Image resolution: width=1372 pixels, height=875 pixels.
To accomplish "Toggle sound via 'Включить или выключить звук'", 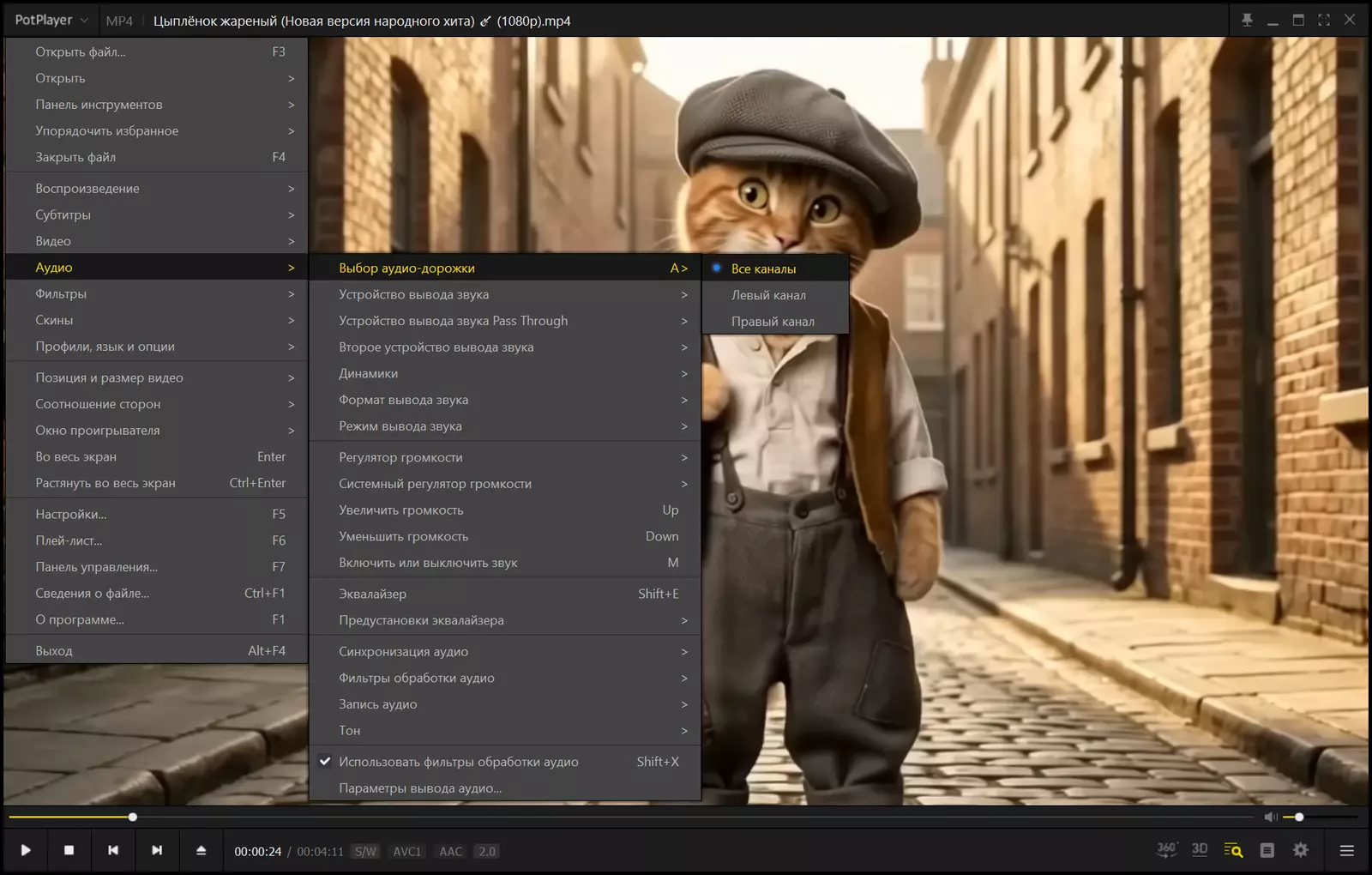I will click(x=505, y=563).
